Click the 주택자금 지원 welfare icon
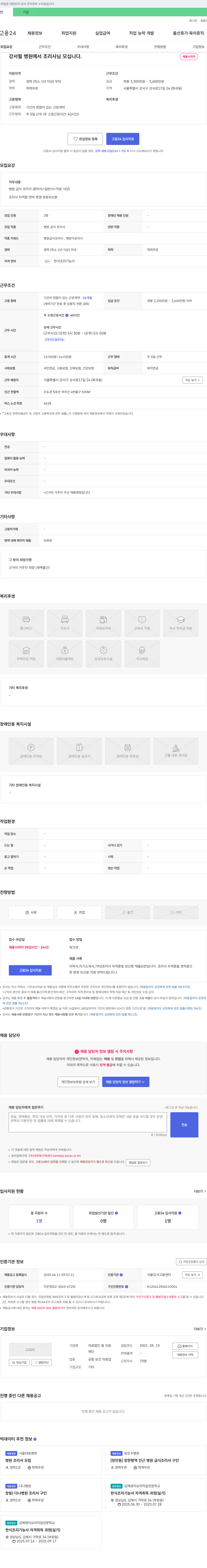 [x=26, y=654]
